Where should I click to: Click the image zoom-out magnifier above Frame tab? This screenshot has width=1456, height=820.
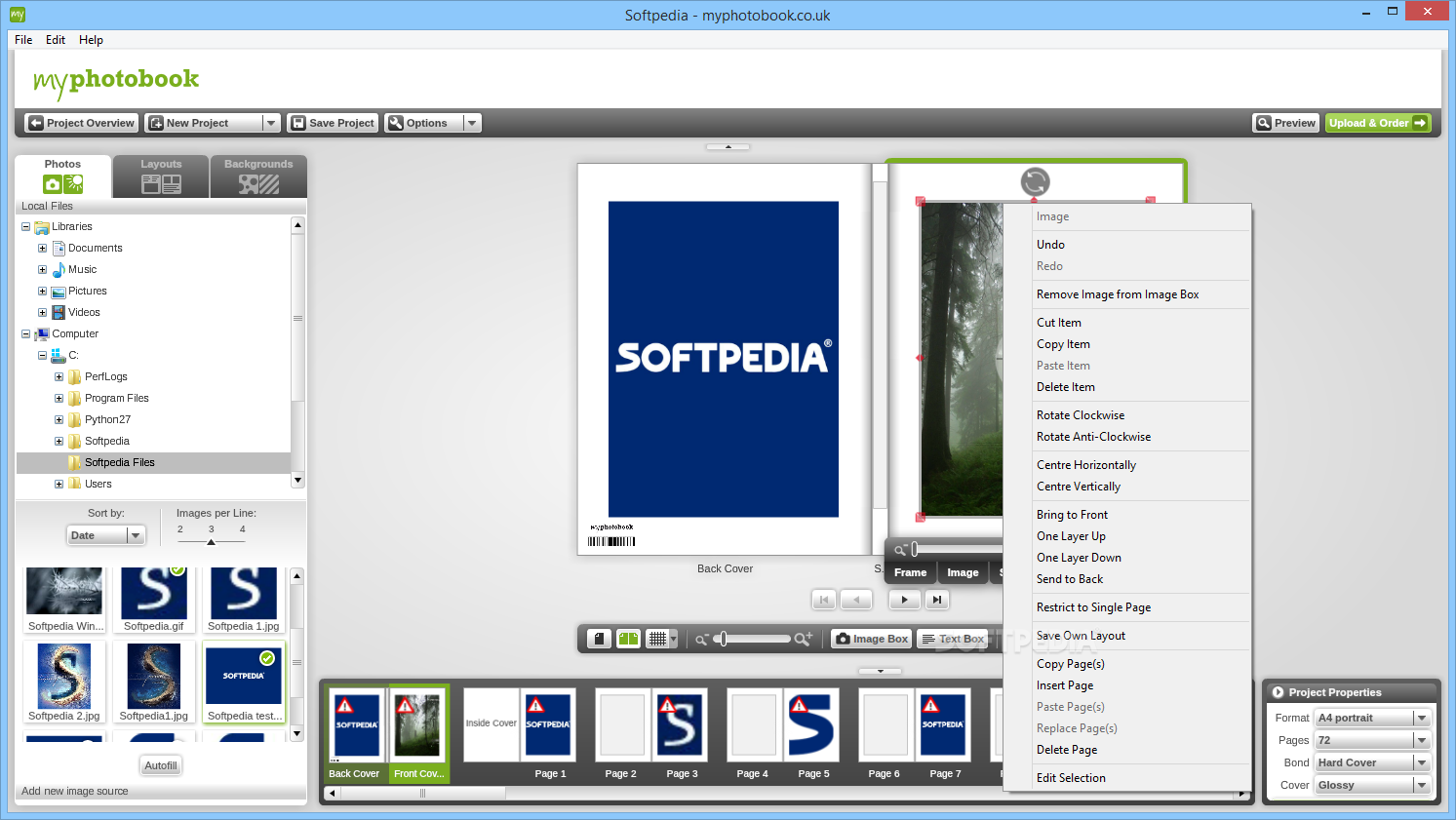900,550
